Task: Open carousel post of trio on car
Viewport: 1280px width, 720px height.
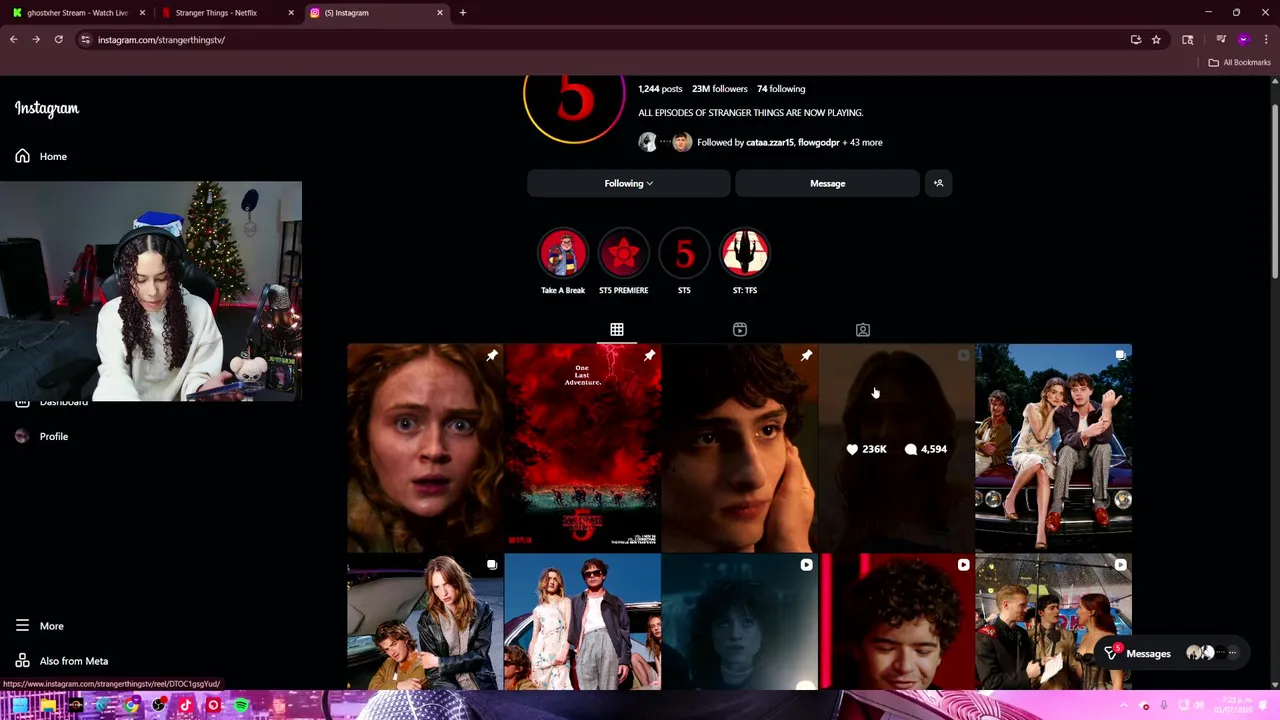Action: click(1053, 448)
